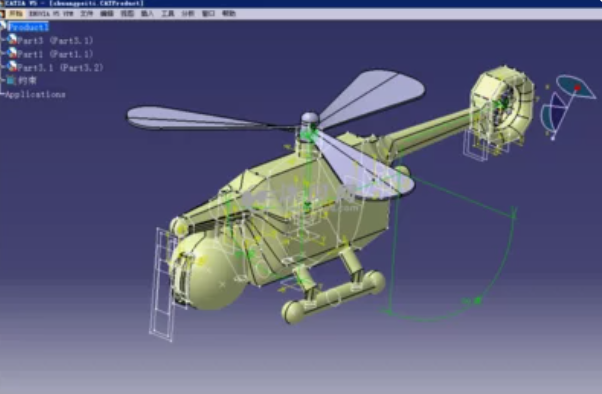Open the 文件 (File) menu
The image size is (602, 394).
(86, 13)
